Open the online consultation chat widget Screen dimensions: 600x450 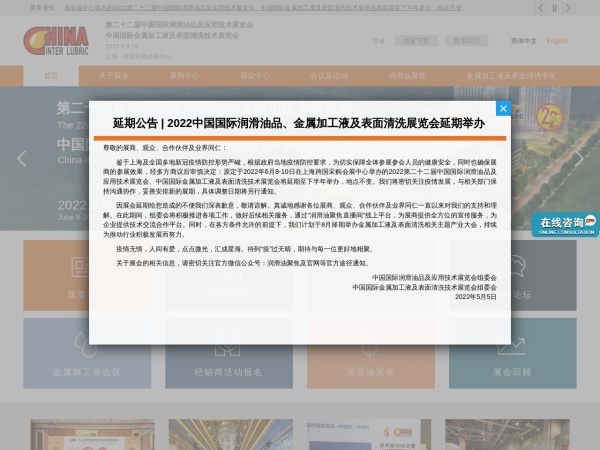pyautogui.click(x=565, y=225)
